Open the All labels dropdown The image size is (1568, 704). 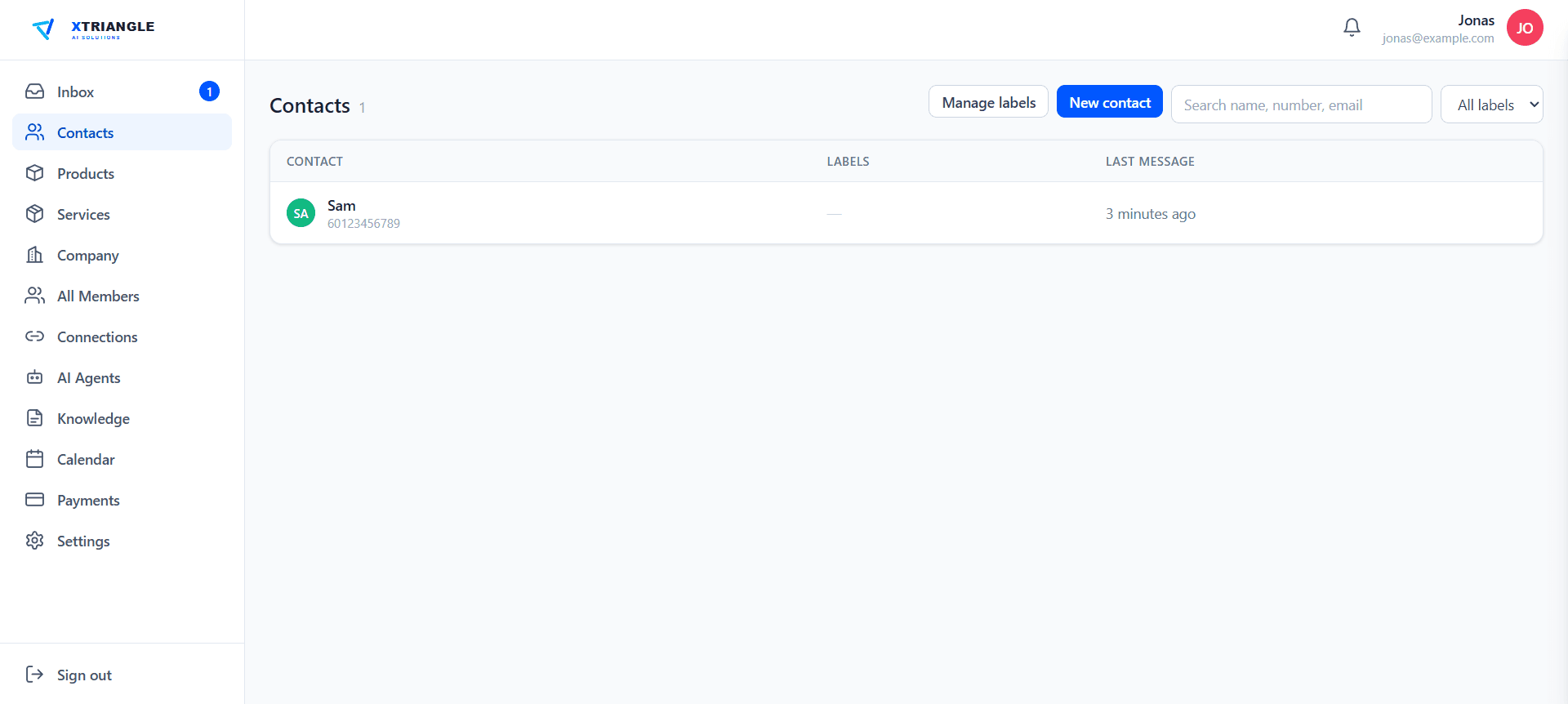point(1491,105)
